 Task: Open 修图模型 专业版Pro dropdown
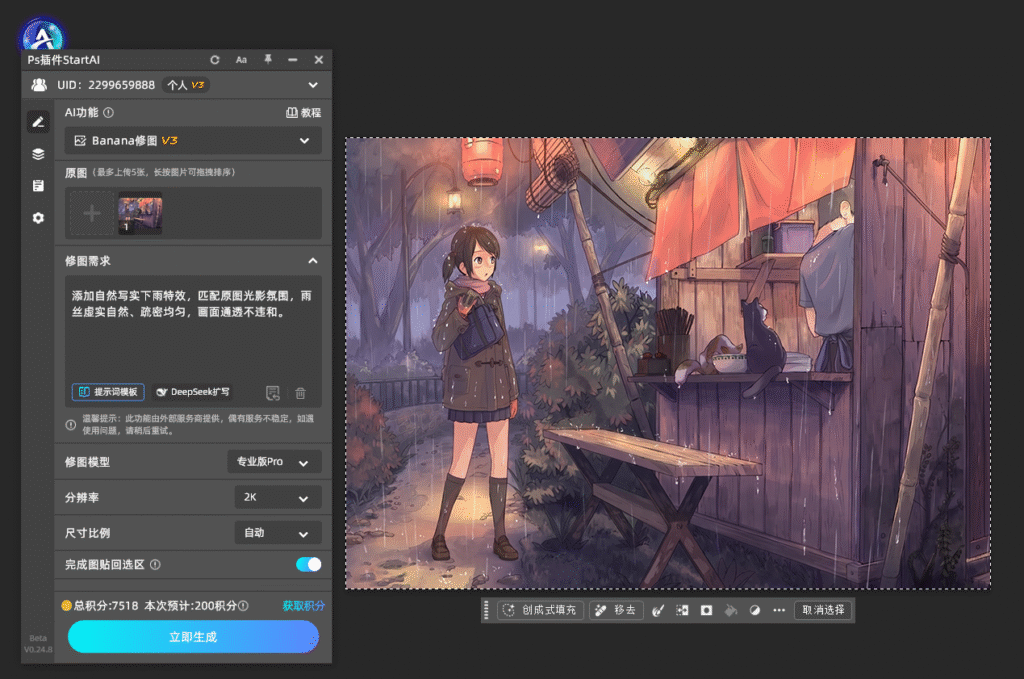click(x=274, y=462)
